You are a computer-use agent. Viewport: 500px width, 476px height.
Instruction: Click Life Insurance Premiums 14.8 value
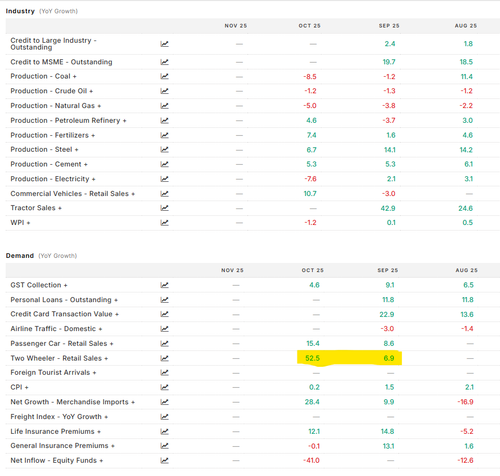[387, 431]
